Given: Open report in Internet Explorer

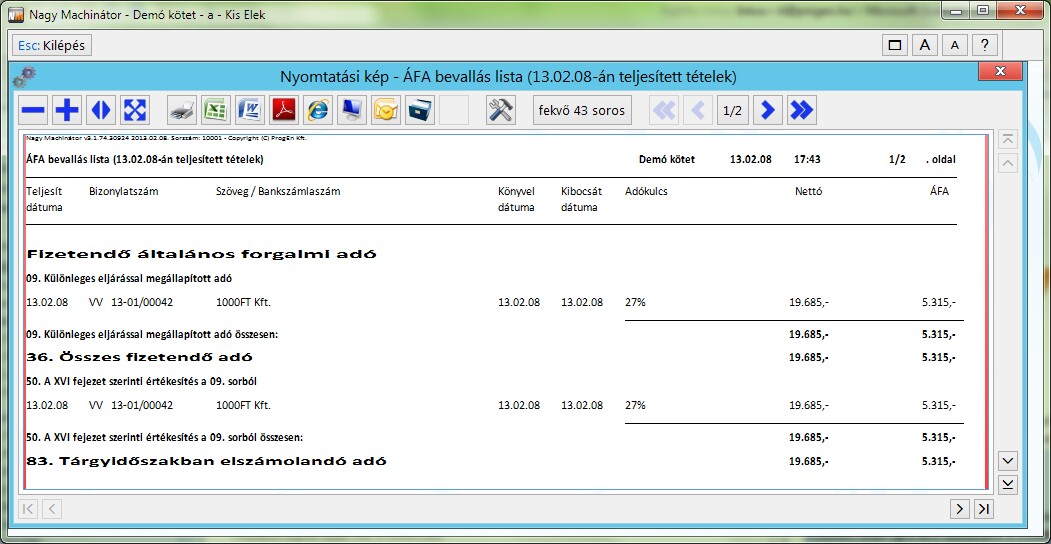Looking at the screenshot, I should [318, 110].
